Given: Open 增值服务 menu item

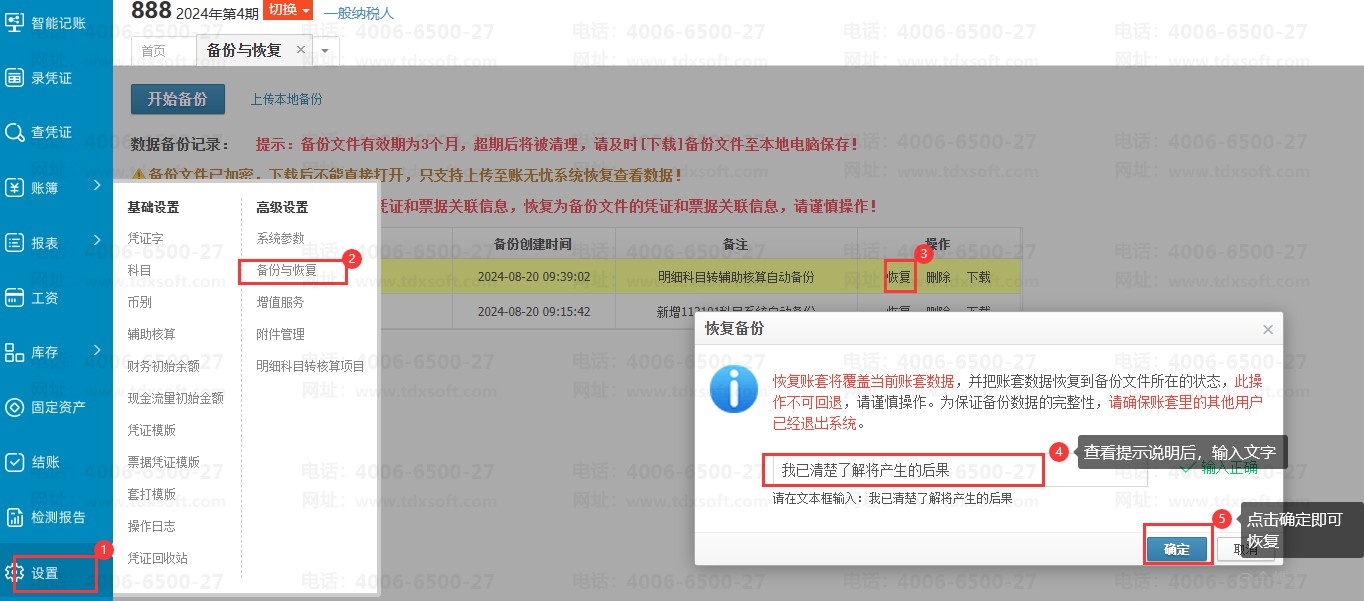Looking at the screenshot, I should (280, 302).
